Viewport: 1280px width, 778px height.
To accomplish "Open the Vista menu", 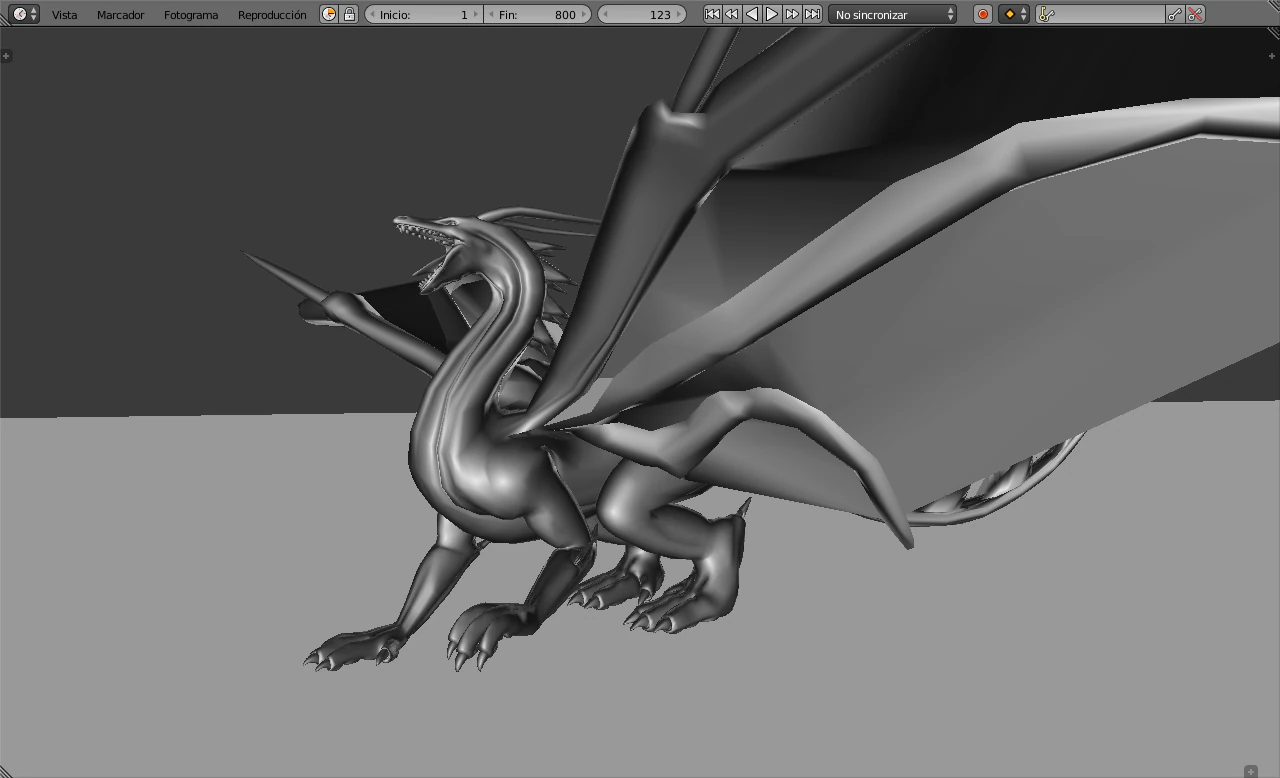I will pyautogui.click(x=64, y=15).
